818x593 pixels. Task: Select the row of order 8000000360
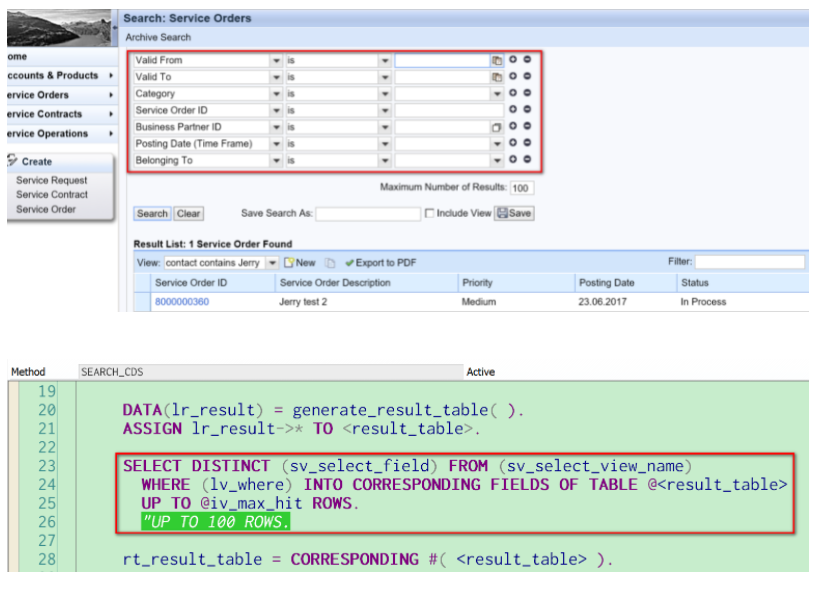[141, 301]
